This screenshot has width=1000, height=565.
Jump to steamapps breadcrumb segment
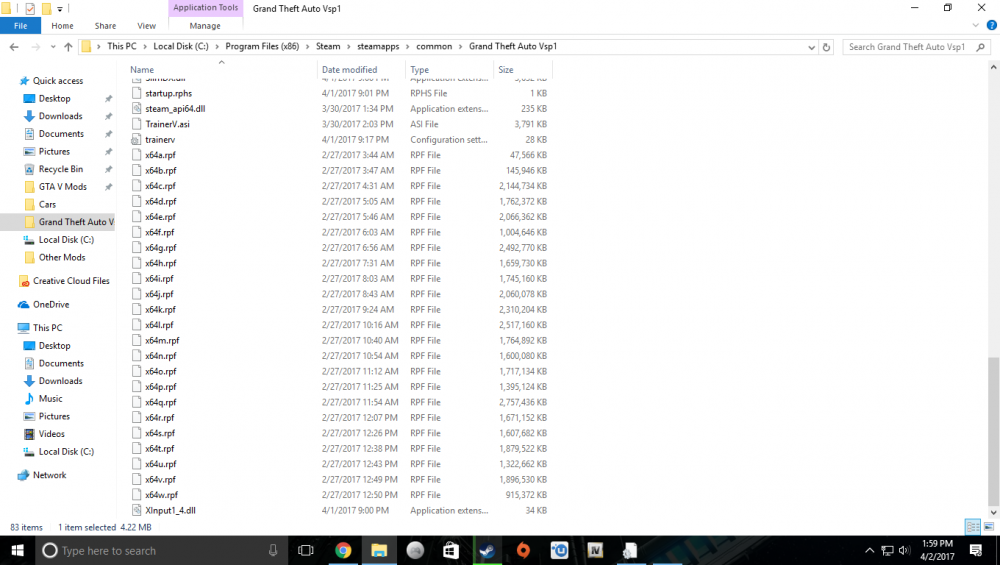click(378, 47)
